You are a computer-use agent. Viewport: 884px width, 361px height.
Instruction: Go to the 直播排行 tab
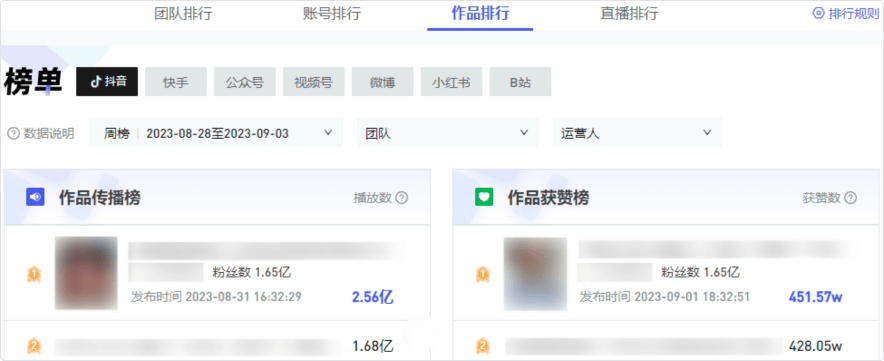pos(629,14)
